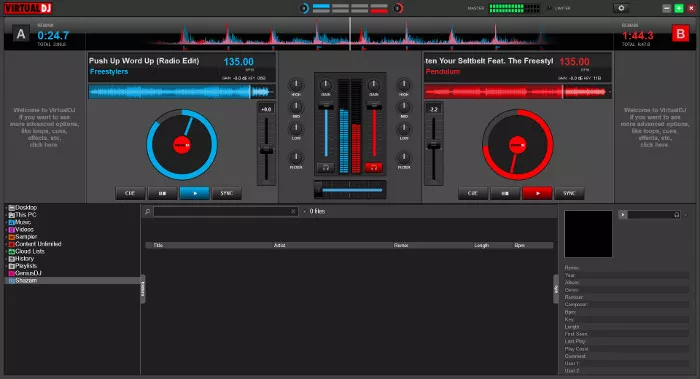Image resolution: width=700 pixels, height=379 pixels.
Task: Click the crossfader slider track
Action: click(x=350, y=190)
